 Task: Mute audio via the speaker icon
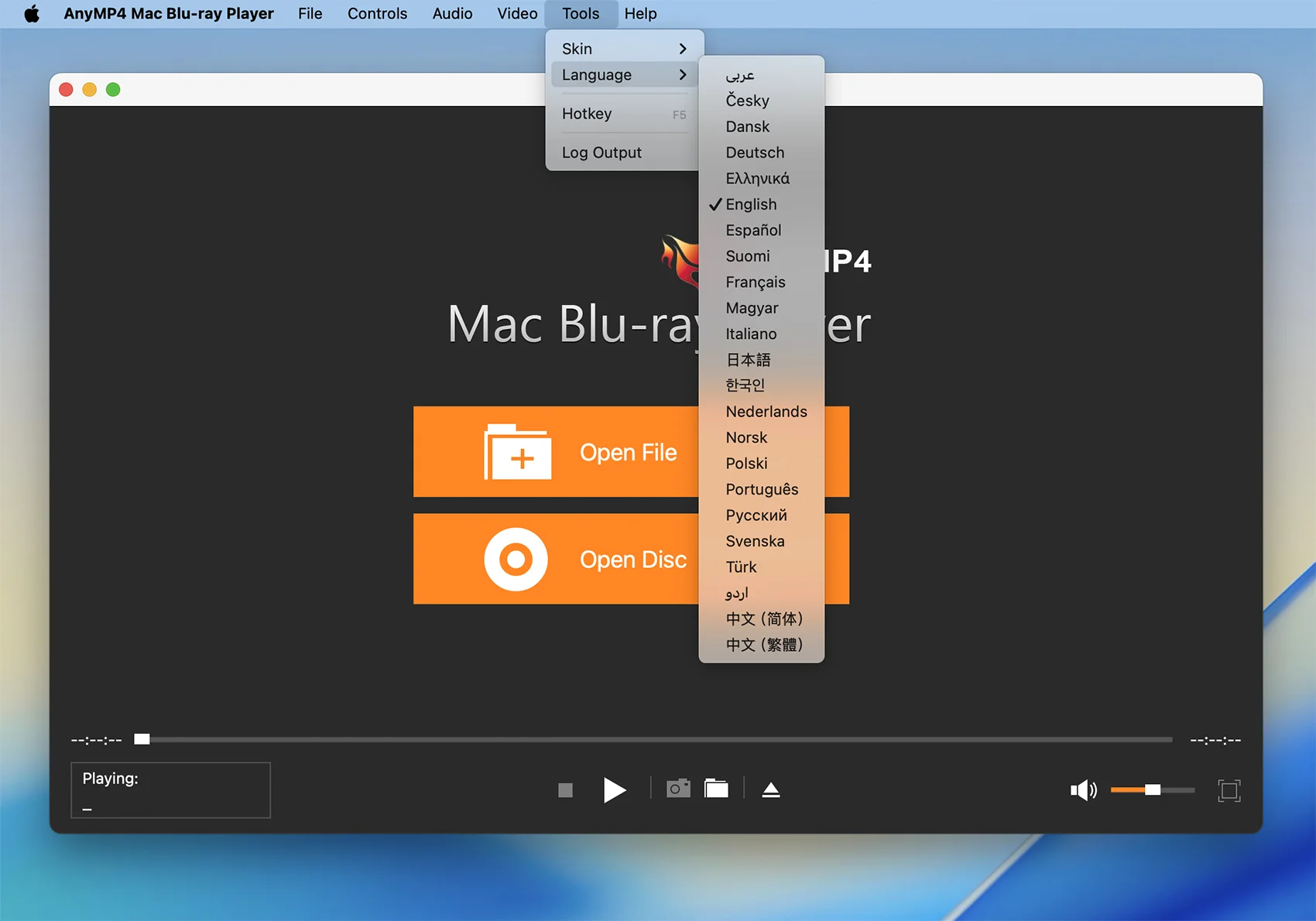tap(1083, 790)
